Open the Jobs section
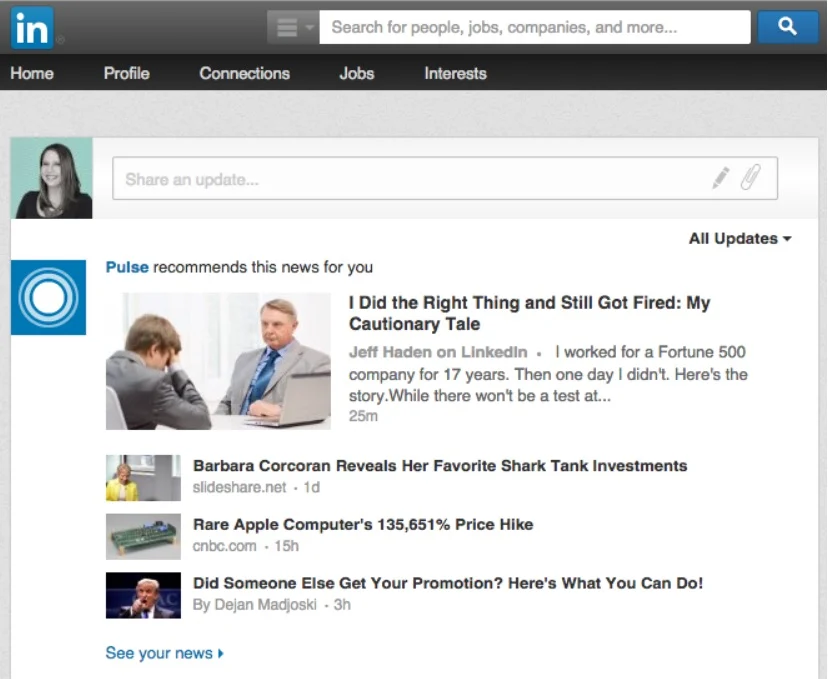 pyautogui.click(x=356, y=73)
